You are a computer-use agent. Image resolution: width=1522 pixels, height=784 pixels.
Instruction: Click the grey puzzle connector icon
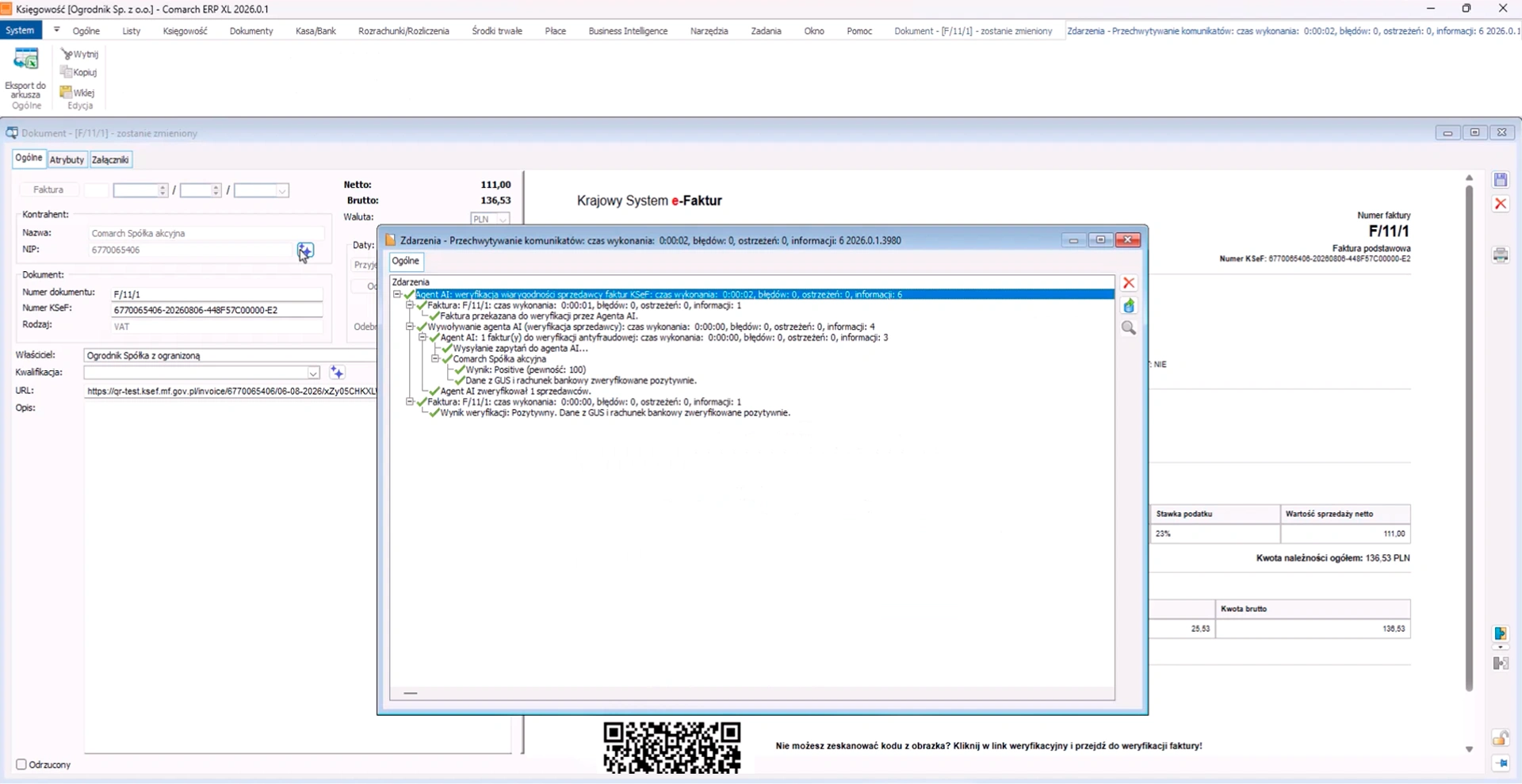(1501, 664)
